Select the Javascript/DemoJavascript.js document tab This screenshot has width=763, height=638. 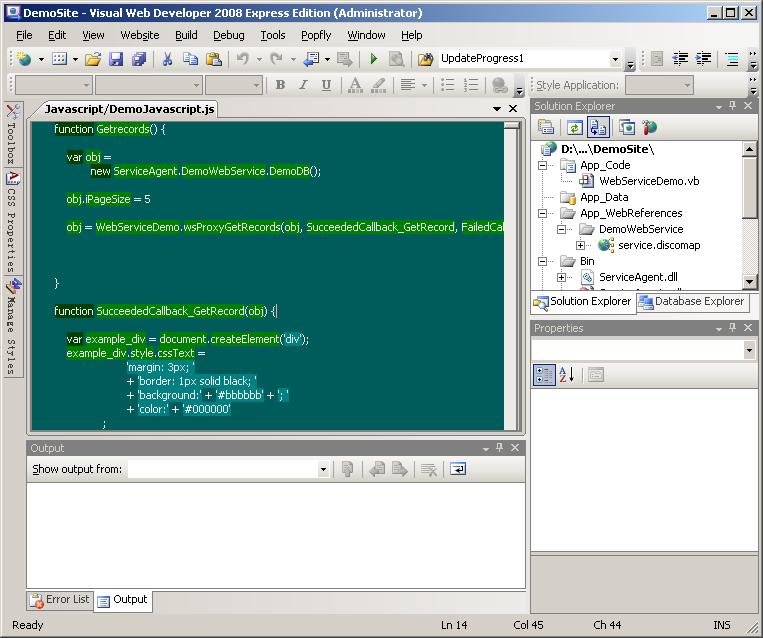(x=129, y=109)
